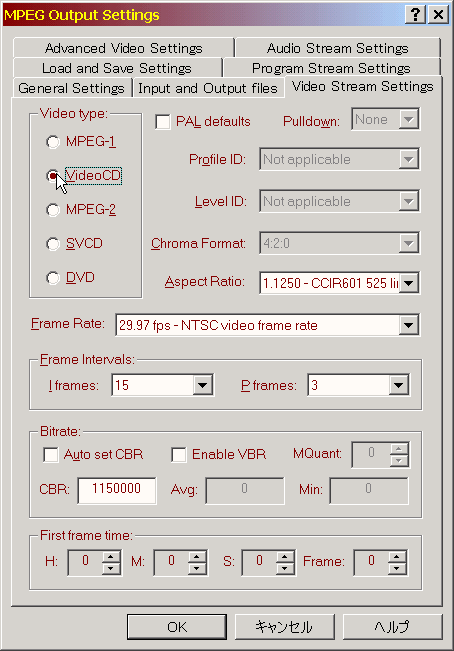The width and height of the screenshot is (454, 651).
Task: Select the SVCD video type
Action: click(x=53, y=244)
